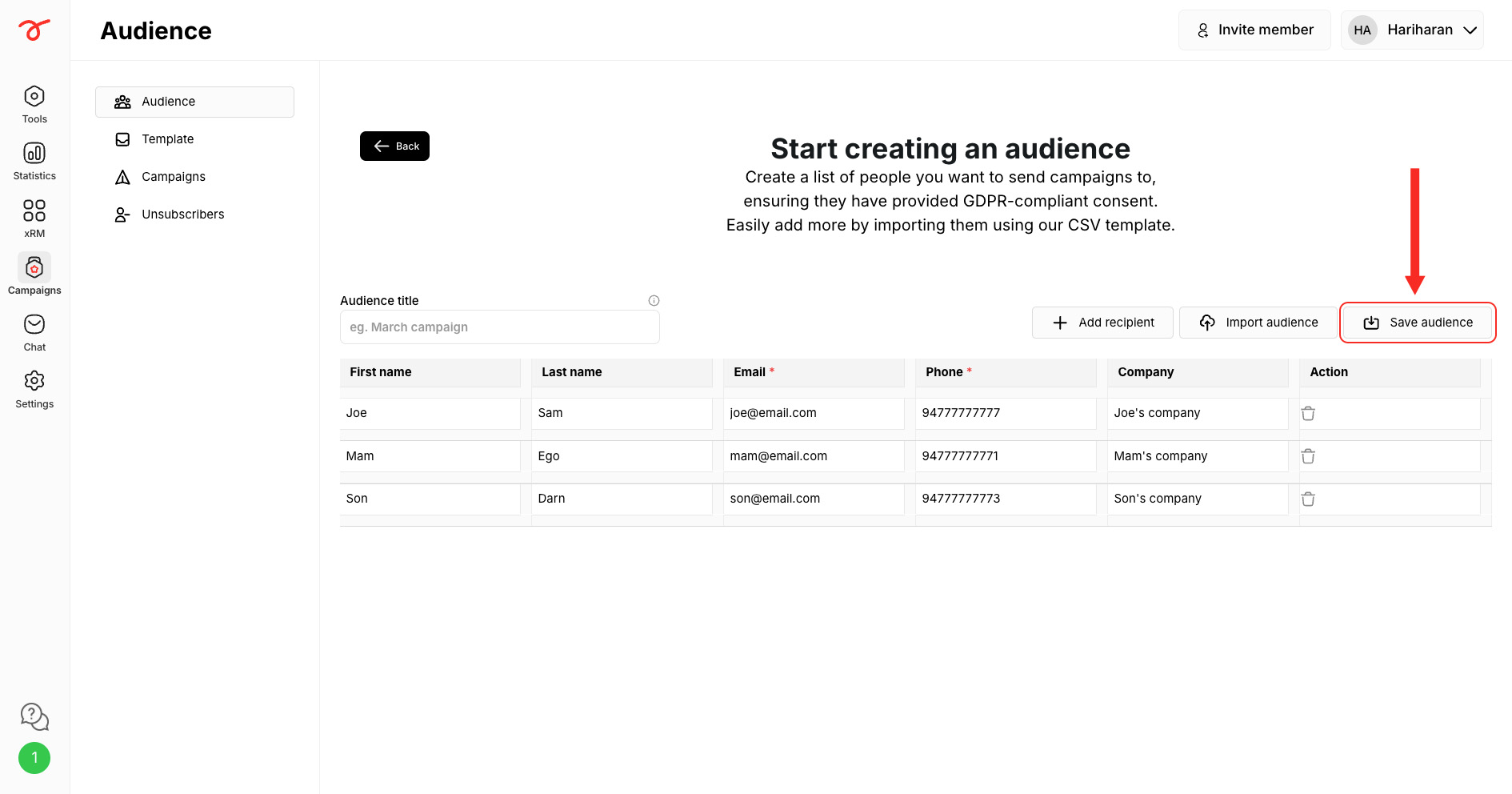Viewport: 1512px width, 794px height.
Task: Click the 94777777773 phone cell
Action: [1006, 499]
